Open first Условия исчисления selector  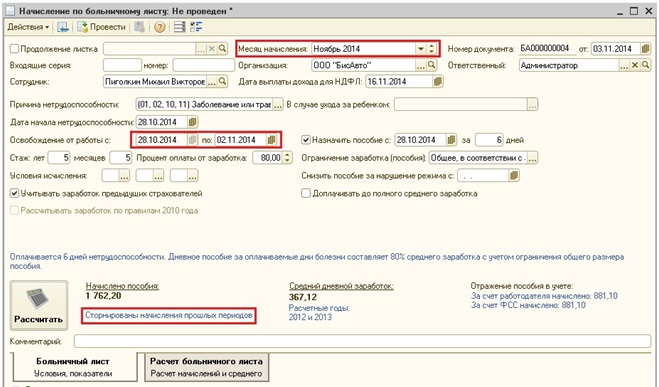[x=124, y=176]
